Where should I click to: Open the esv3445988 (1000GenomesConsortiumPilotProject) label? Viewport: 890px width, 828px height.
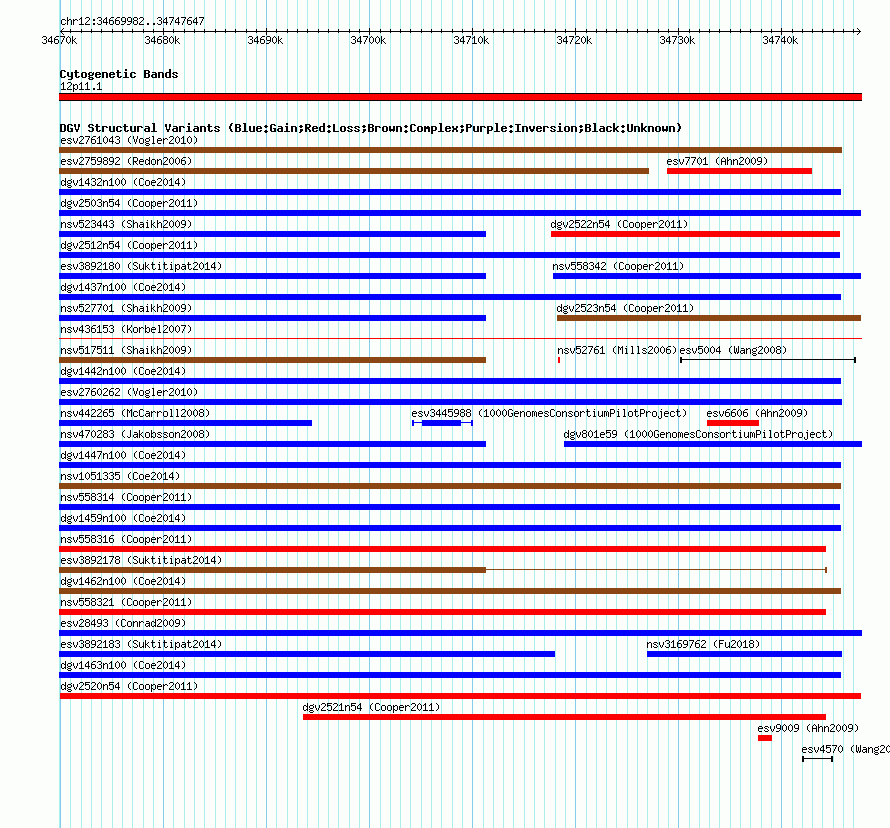[549, 413]
